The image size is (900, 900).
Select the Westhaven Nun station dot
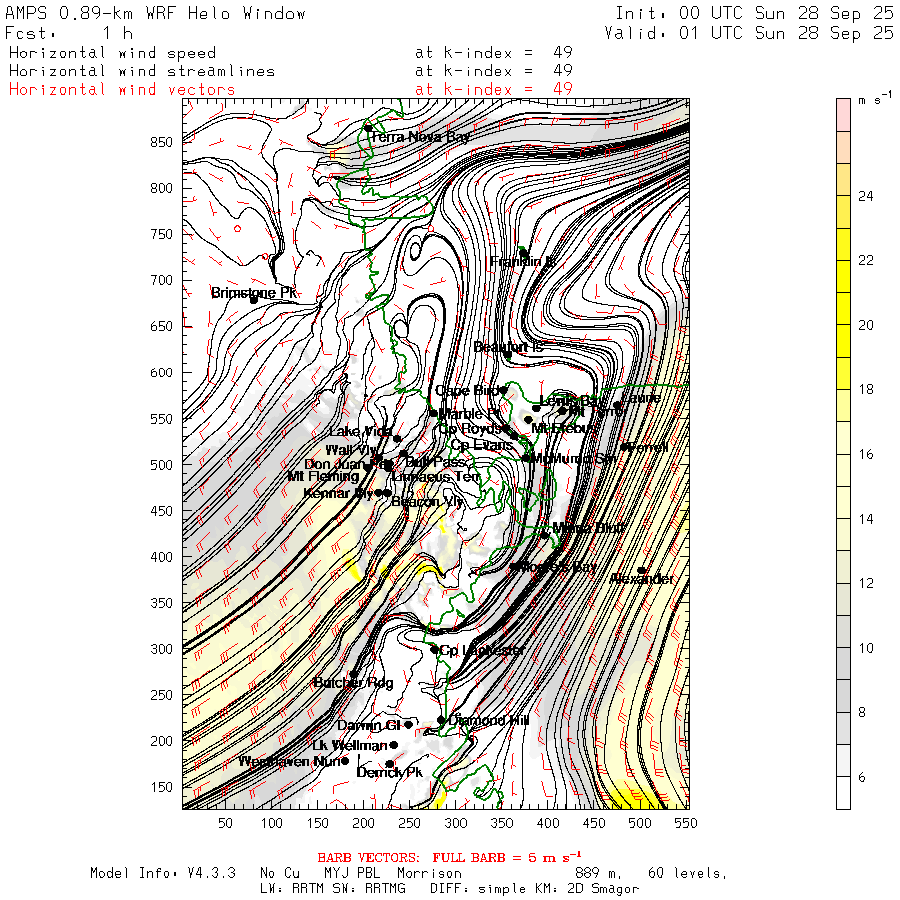[x=345, y=761]
